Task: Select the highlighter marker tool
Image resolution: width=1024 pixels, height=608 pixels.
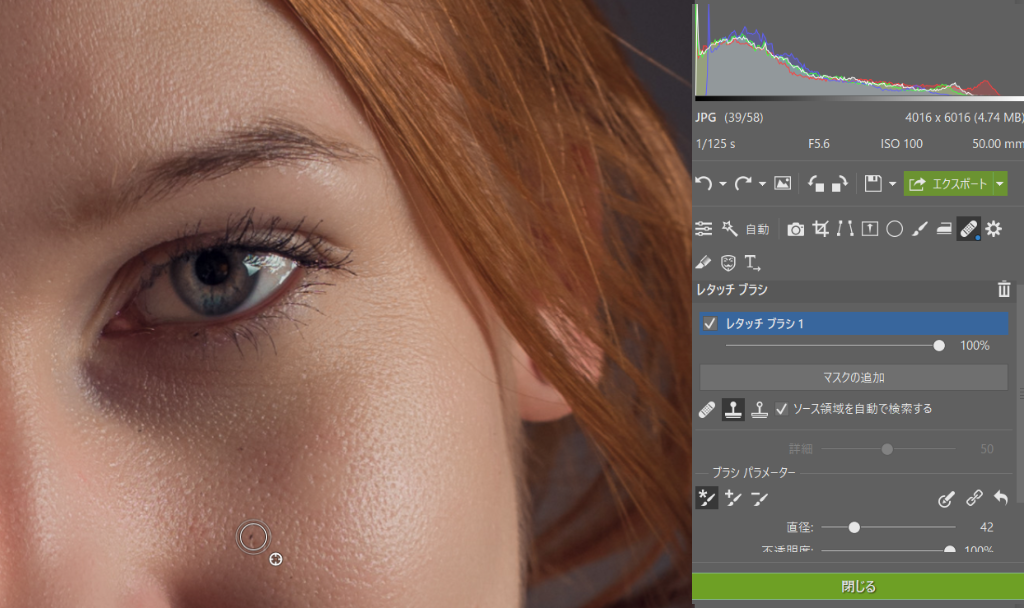Action: [x=703, y=263]
